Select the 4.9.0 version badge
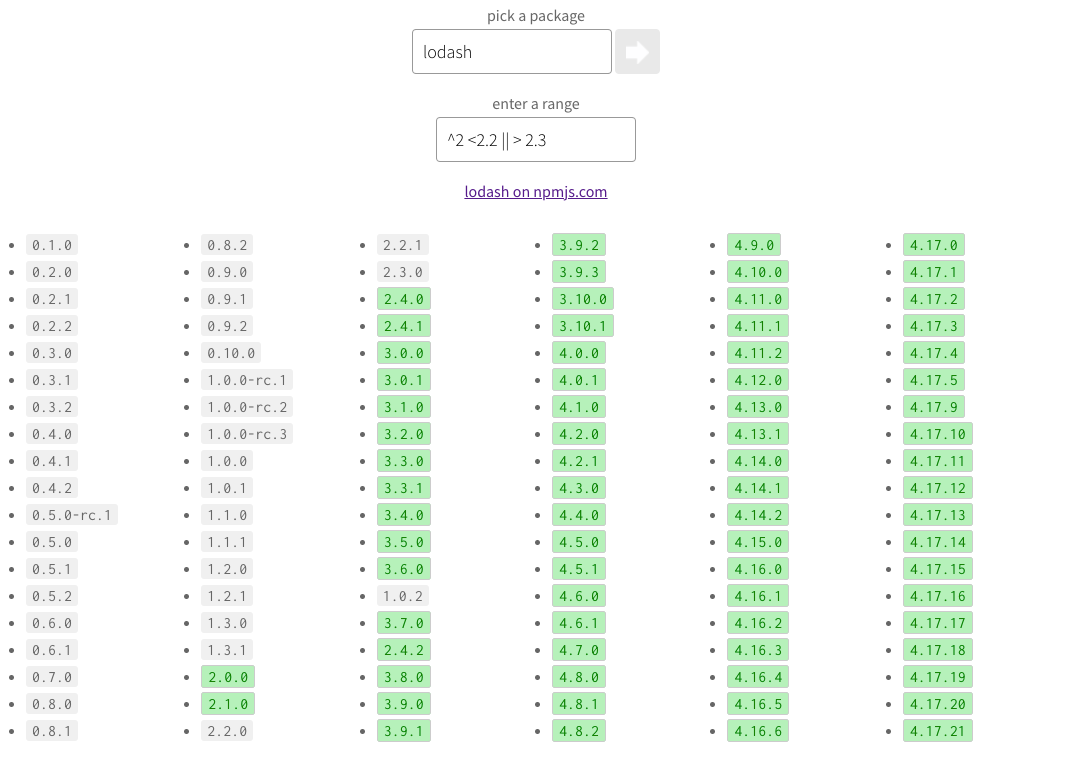1075x763 pixels. click(753, 245)
